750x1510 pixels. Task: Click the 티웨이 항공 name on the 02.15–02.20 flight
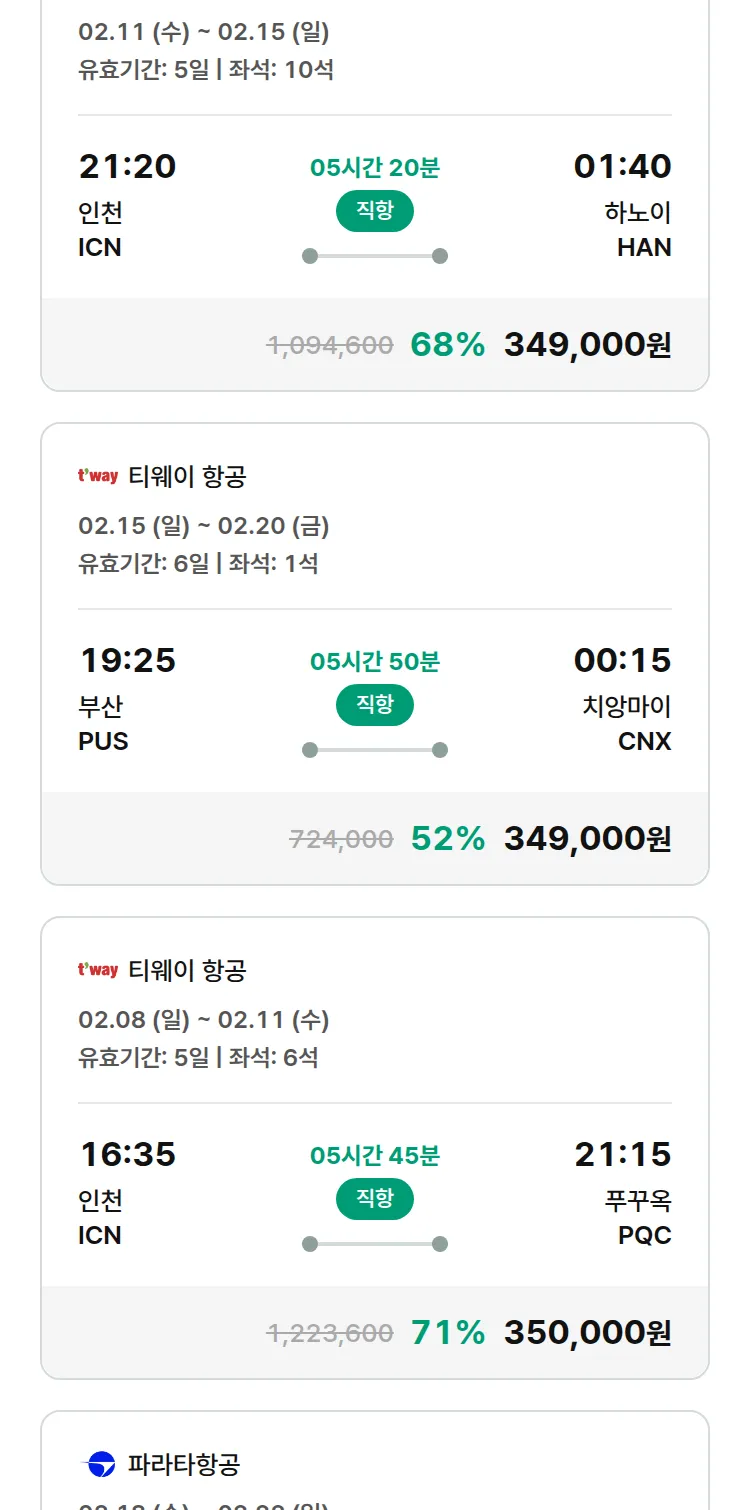tap(187, 477)
